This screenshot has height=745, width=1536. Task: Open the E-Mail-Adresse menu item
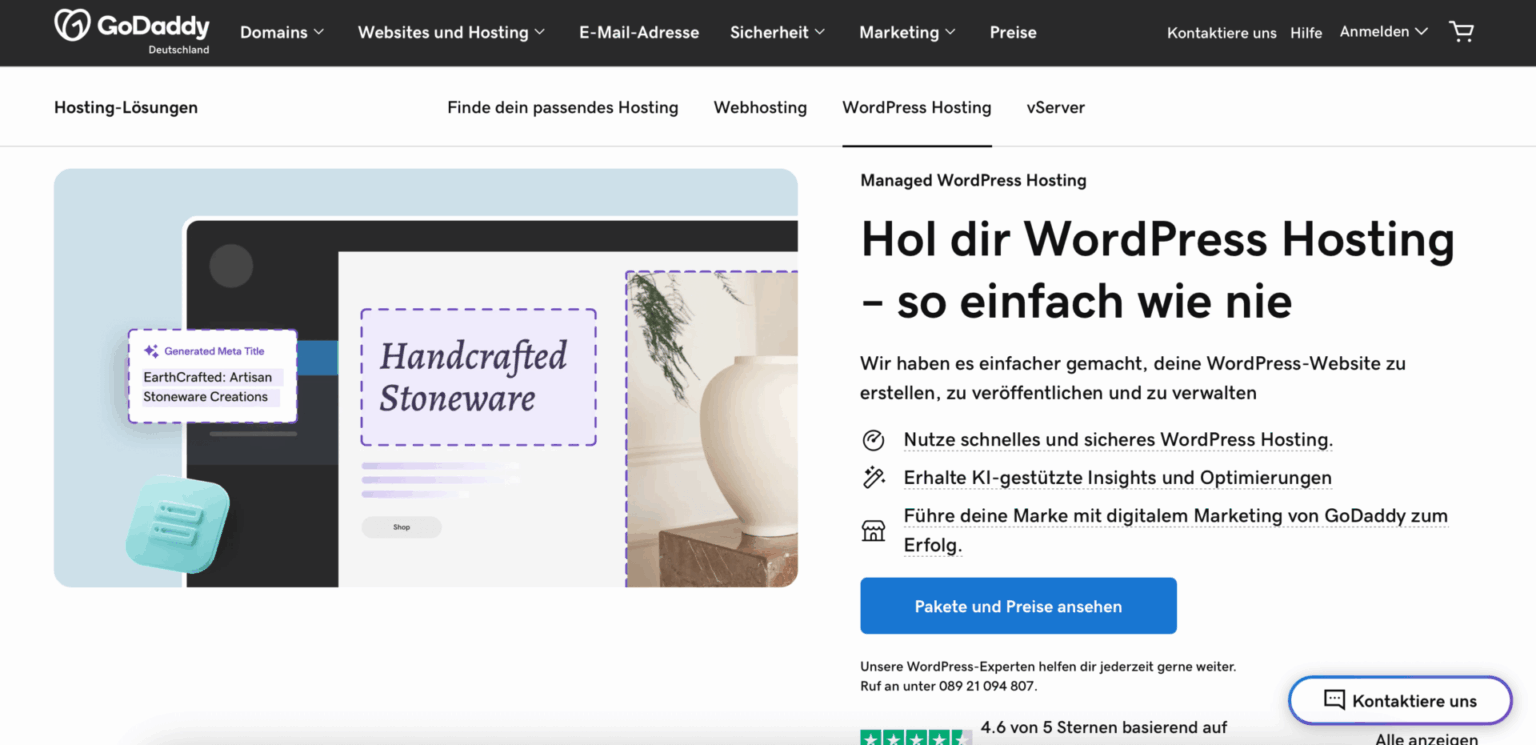click(639, 32)
